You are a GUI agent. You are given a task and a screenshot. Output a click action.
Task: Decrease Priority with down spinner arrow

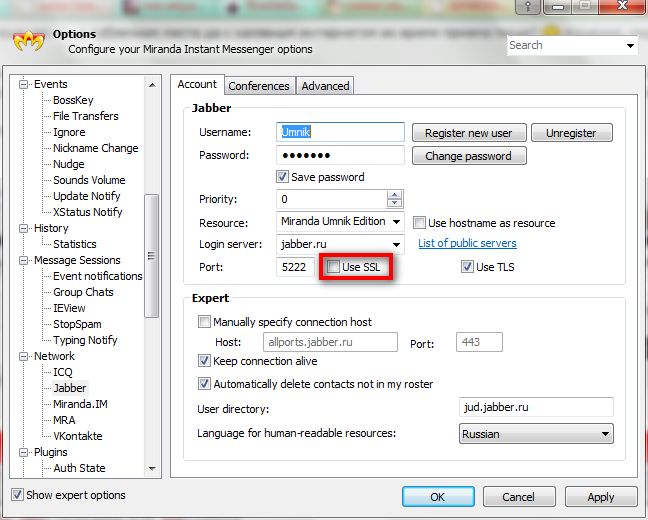click(395, 203)
